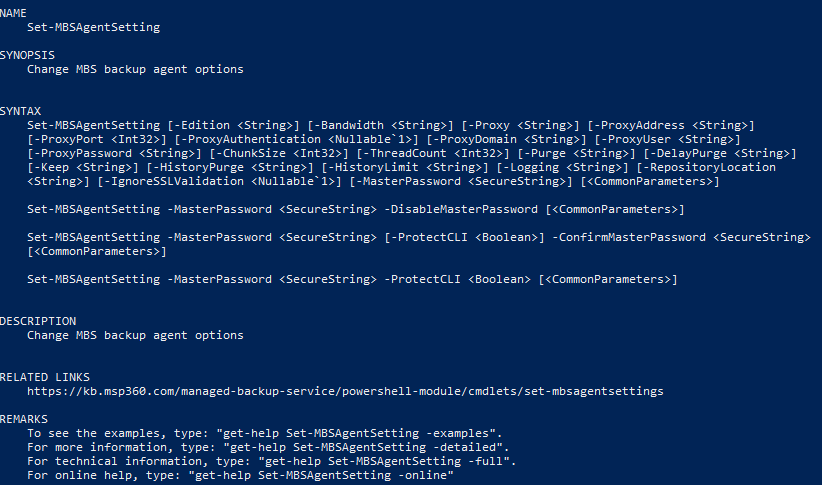The width and height of the screenshot is (822, 485).
Task: Click the -Bandwidth parameter text
Action: (x=349, y=125)
